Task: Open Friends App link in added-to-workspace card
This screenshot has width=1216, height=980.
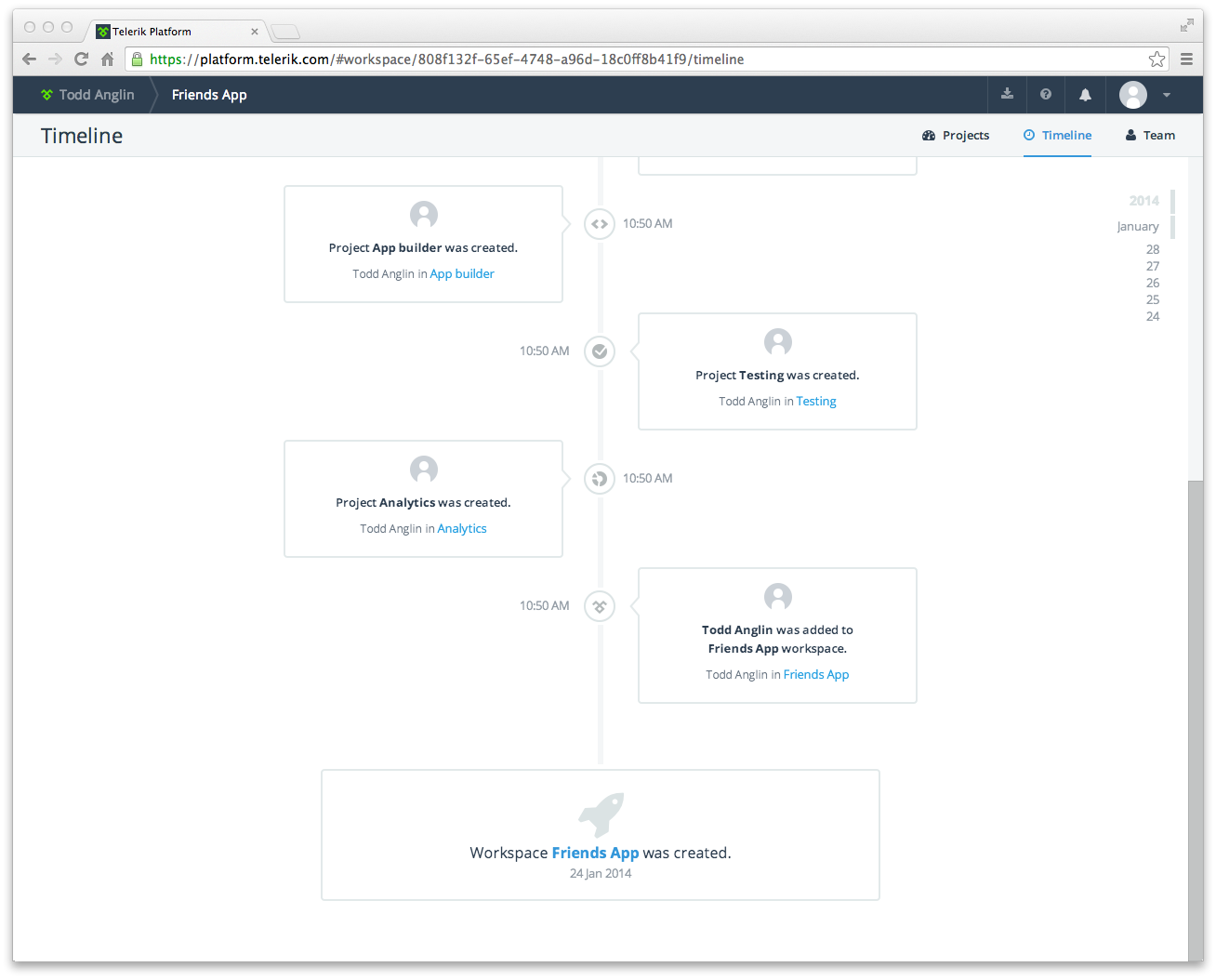Action: pyautogui.click(x=816, y=675)
